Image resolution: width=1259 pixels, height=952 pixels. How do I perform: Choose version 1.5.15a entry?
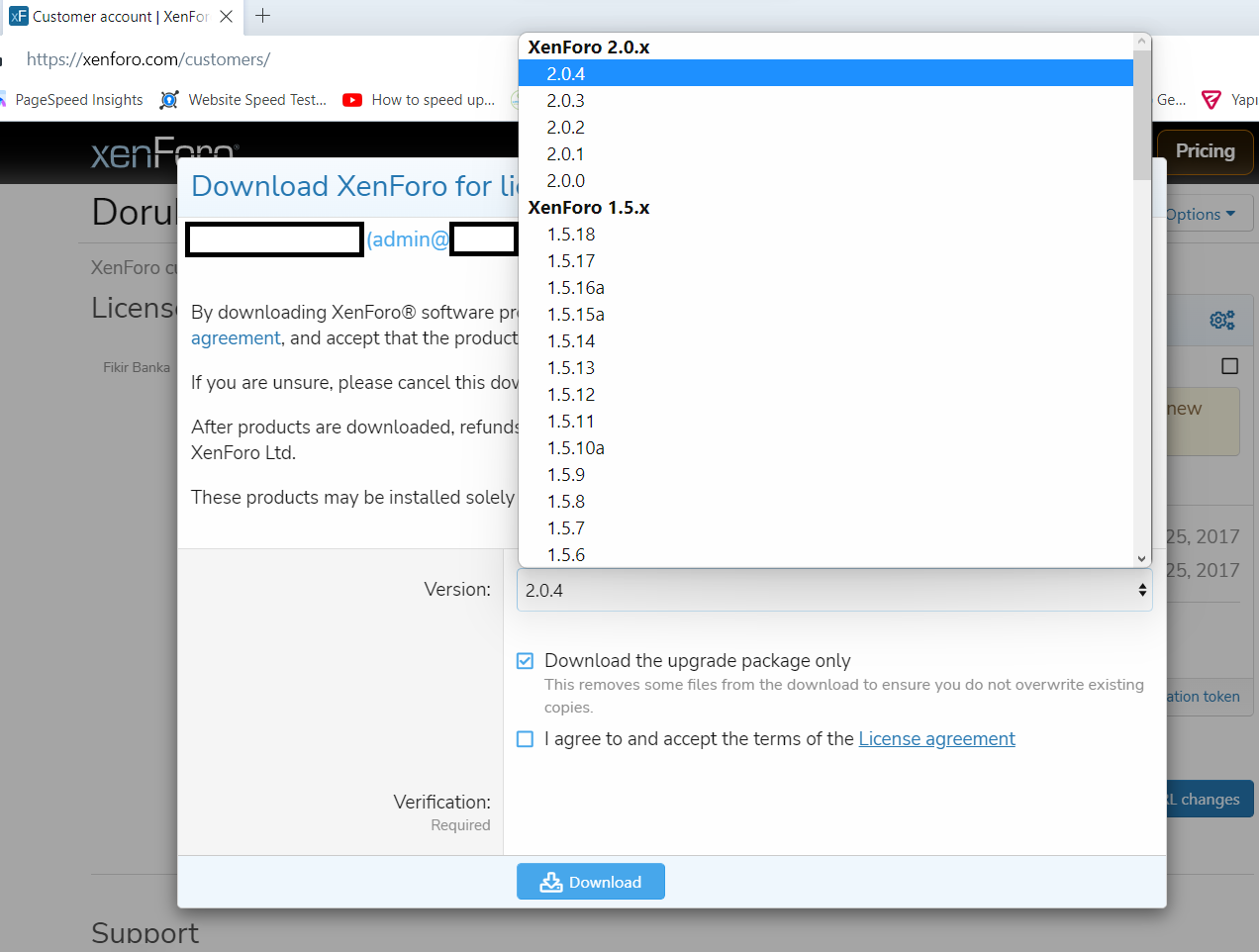coord(825,314)
